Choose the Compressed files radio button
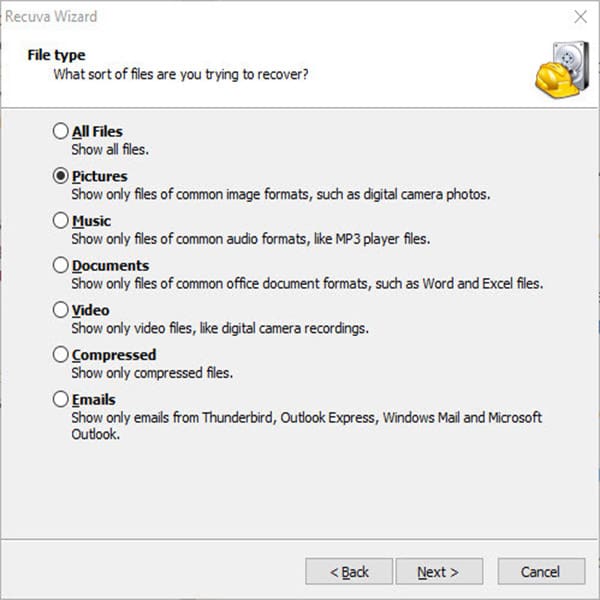Image resolution: width=600 pixels, height=600 pixels. [60, 355]
